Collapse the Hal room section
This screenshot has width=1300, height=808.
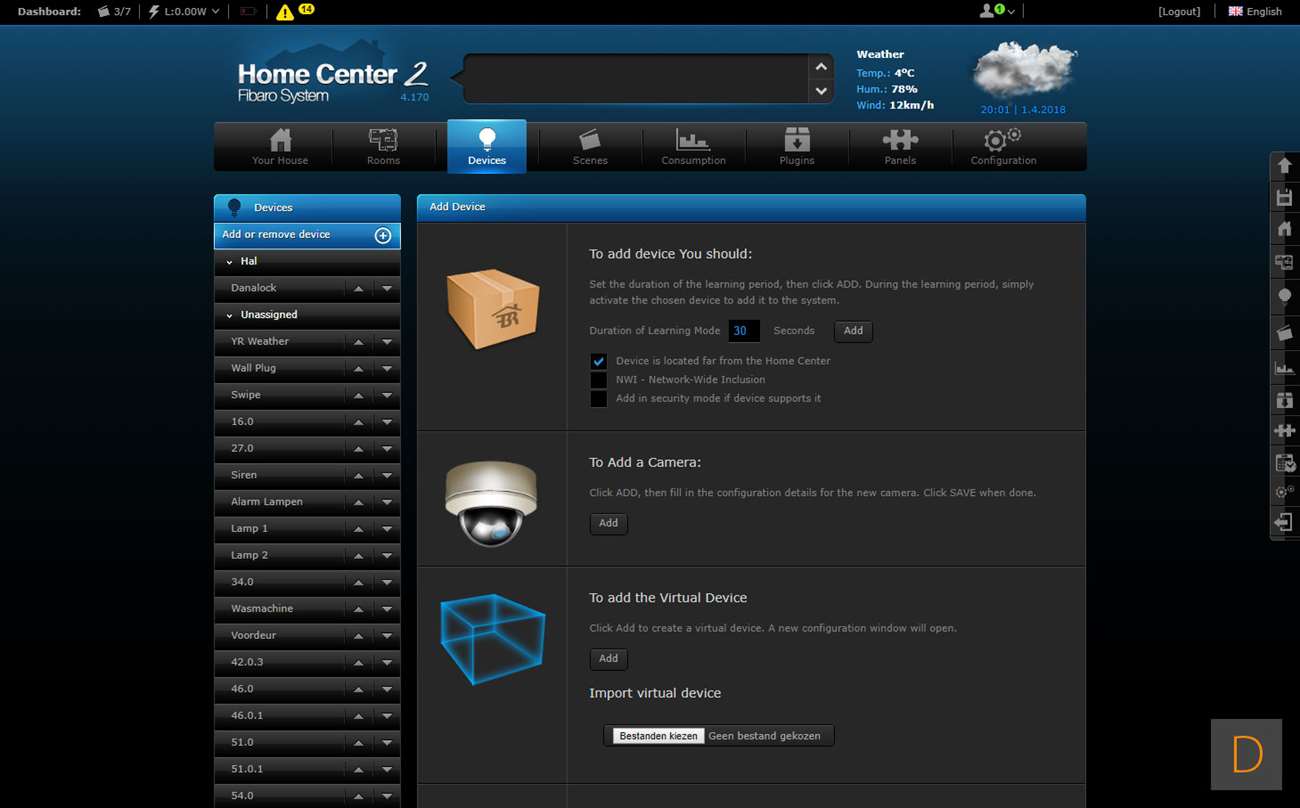[x=230, y=261]
